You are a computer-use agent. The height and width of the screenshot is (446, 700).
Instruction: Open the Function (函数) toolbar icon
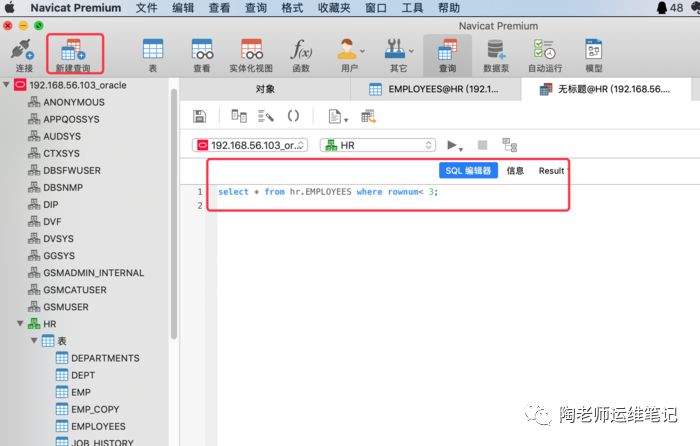point(301,55)
